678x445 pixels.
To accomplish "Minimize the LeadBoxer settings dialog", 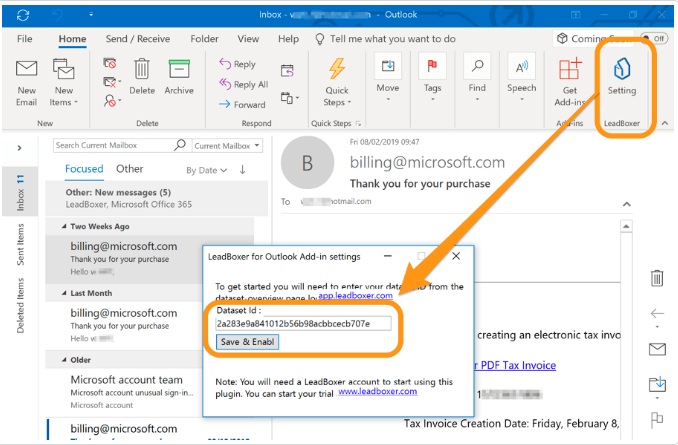I will pos(388,256).
